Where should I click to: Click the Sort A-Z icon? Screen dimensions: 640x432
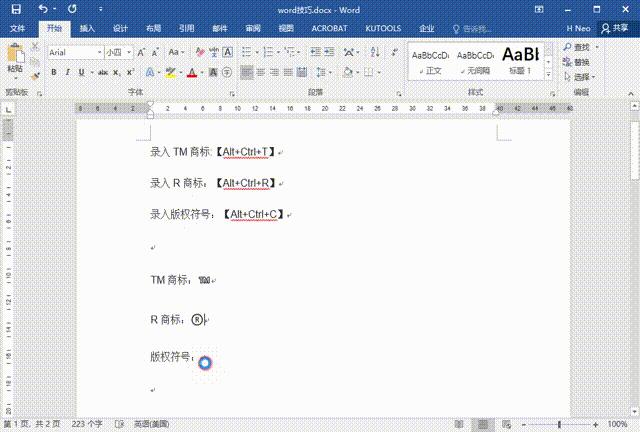(375, 52)
